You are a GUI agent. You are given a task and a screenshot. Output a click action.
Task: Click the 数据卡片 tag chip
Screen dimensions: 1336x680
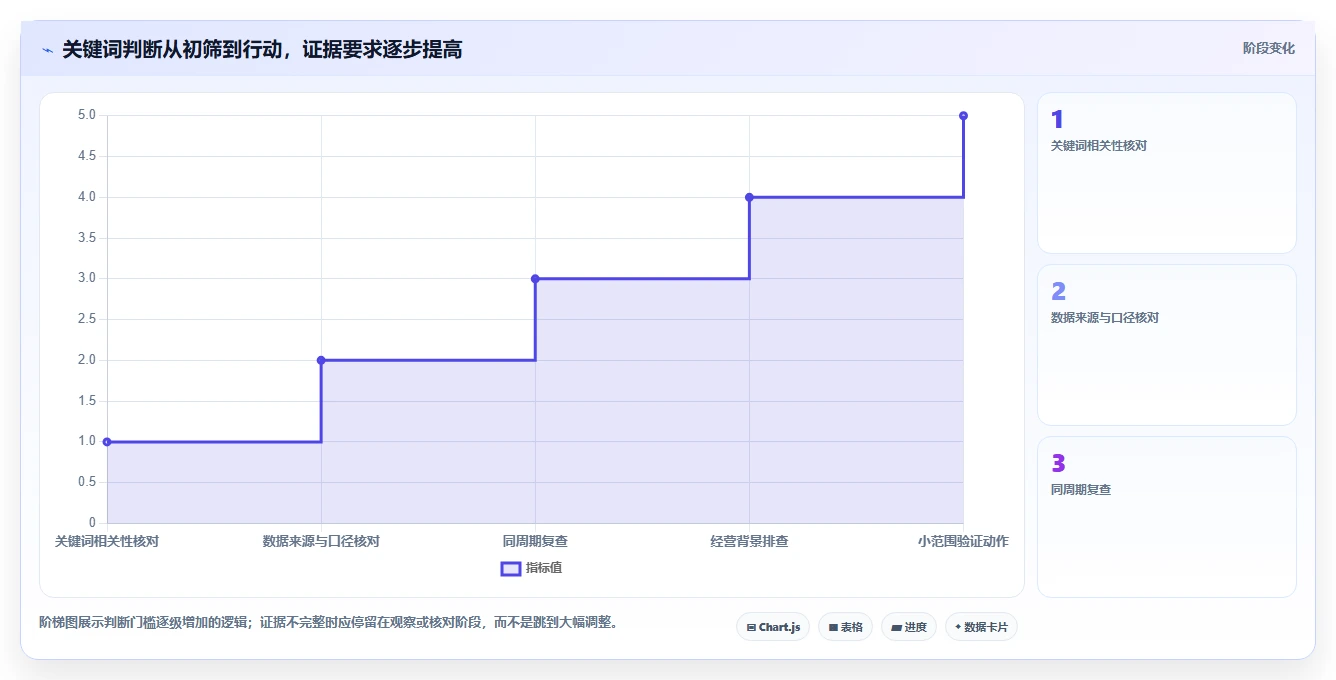(981, 627)
